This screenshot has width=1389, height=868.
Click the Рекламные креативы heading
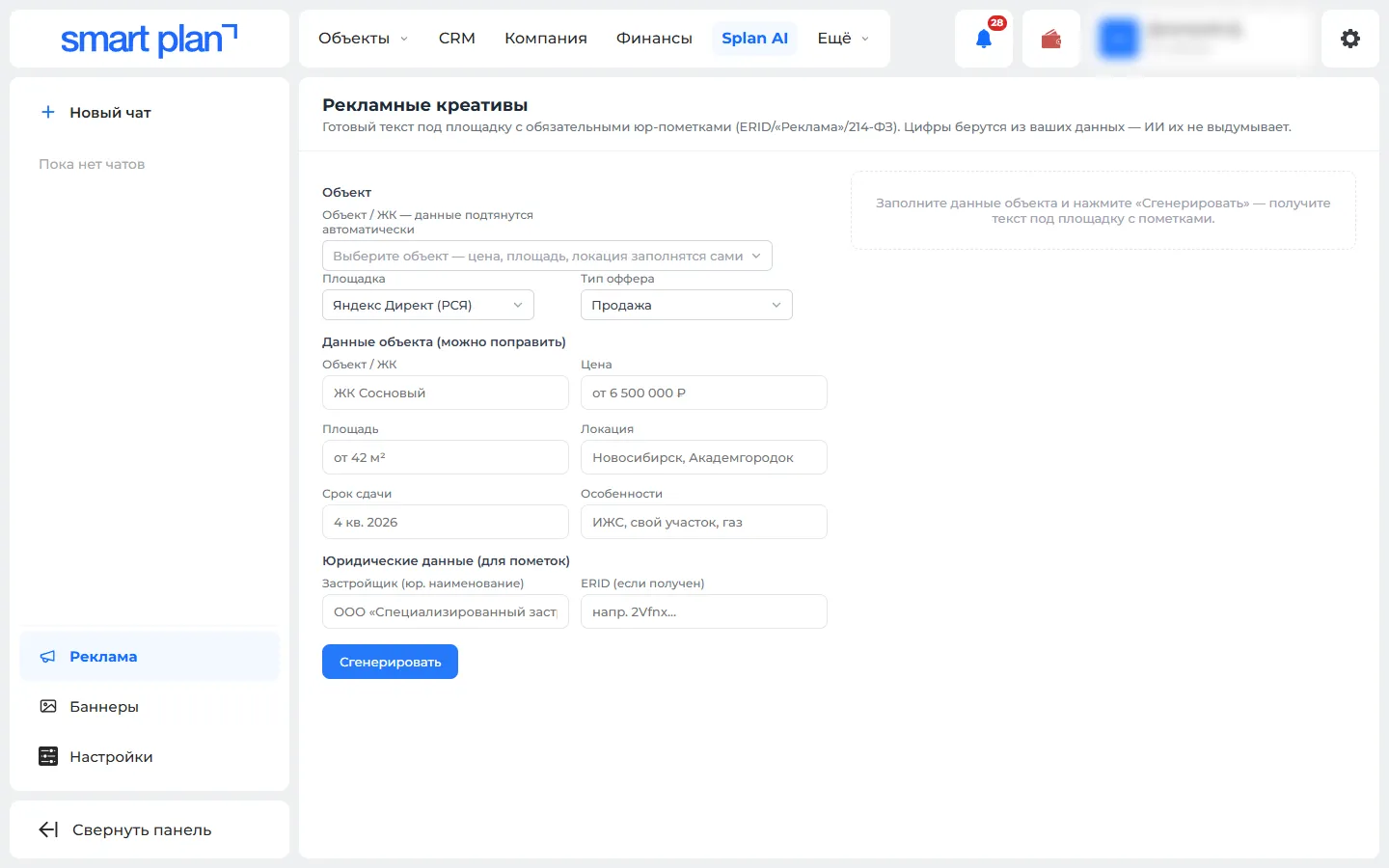425,105
